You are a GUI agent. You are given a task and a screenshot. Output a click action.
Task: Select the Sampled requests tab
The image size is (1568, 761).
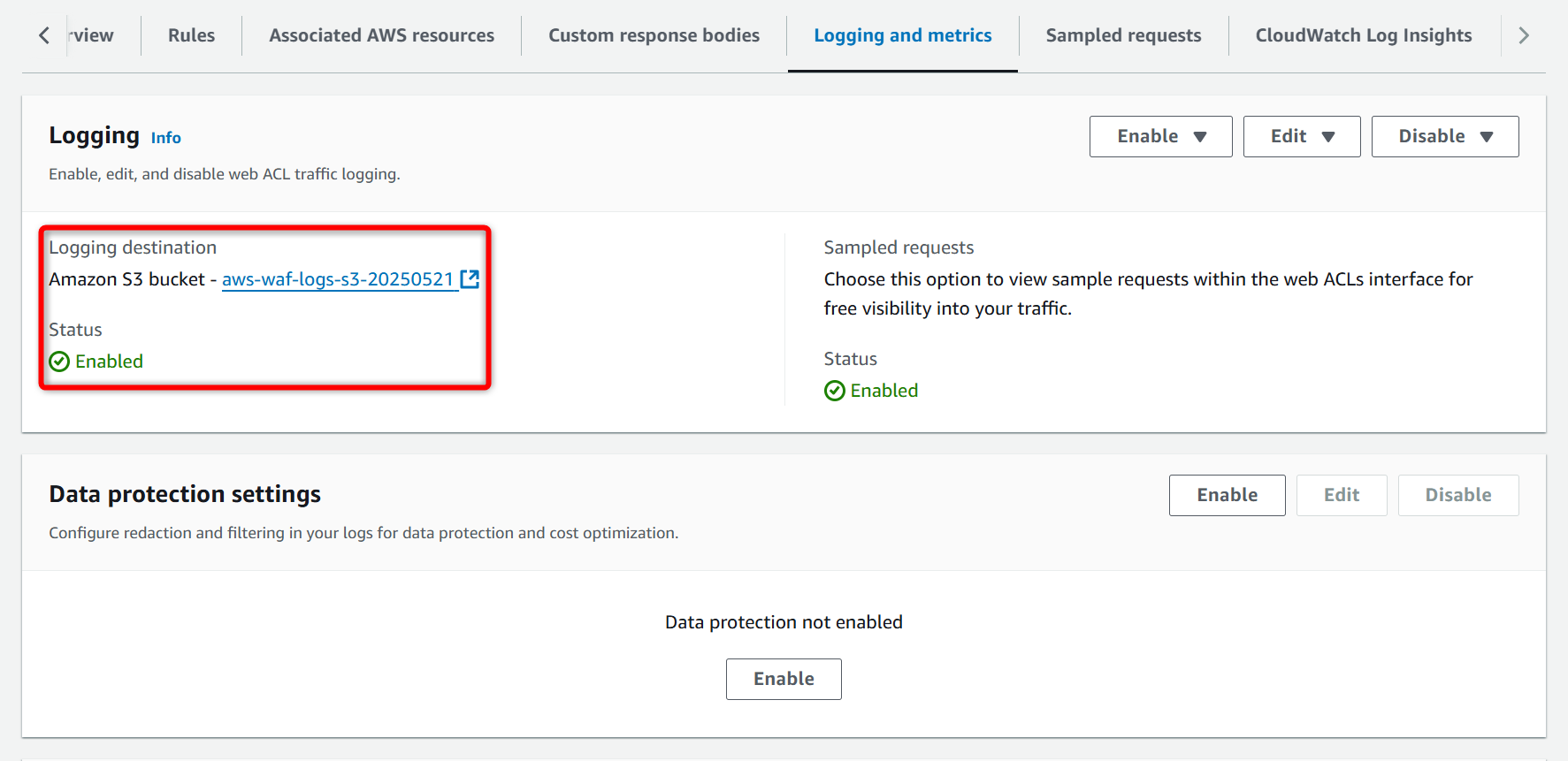pos(1123,35)
